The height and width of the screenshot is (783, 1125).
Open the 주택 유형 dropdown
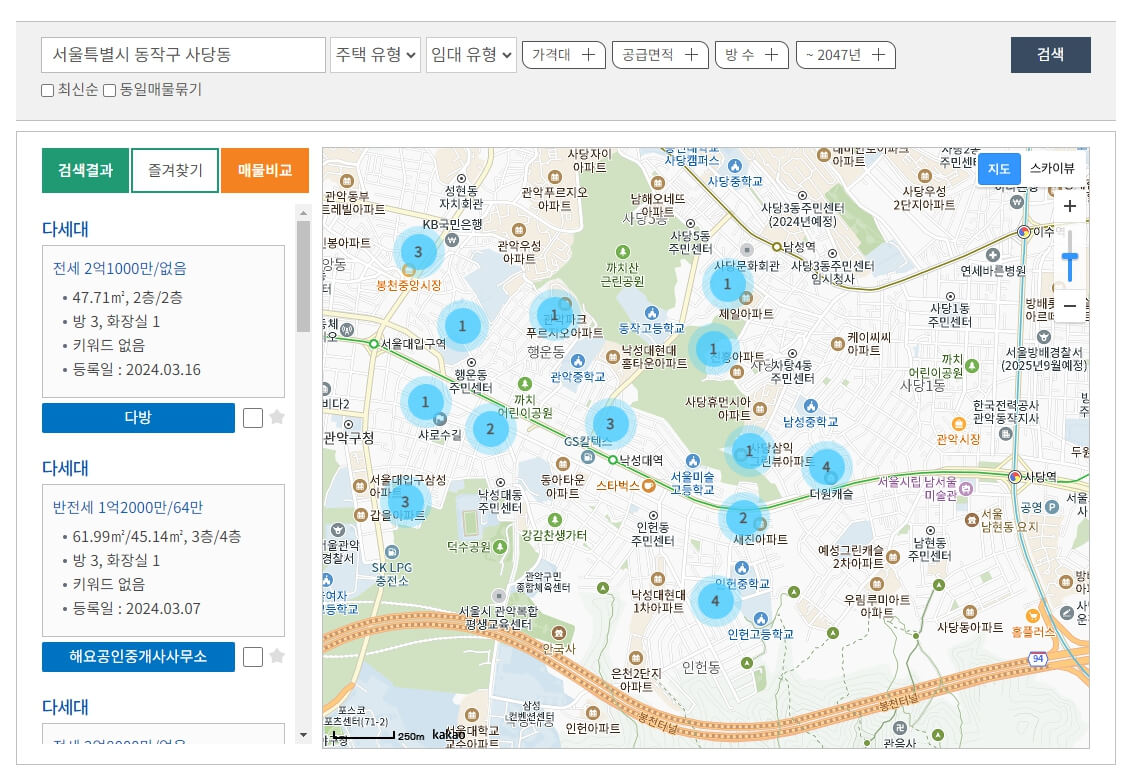[x=375, y=55]
